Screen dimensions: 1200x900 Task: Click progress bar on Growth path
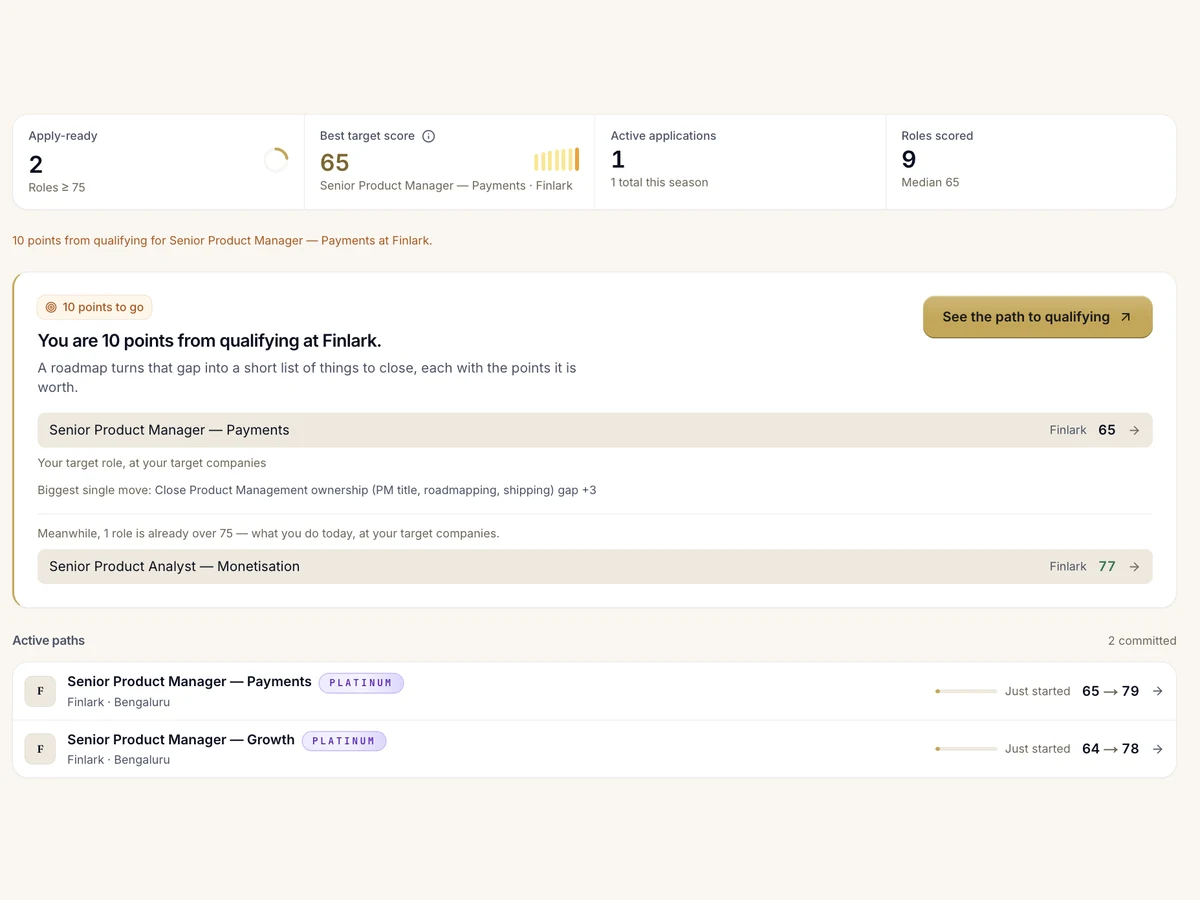coord(966,748)
